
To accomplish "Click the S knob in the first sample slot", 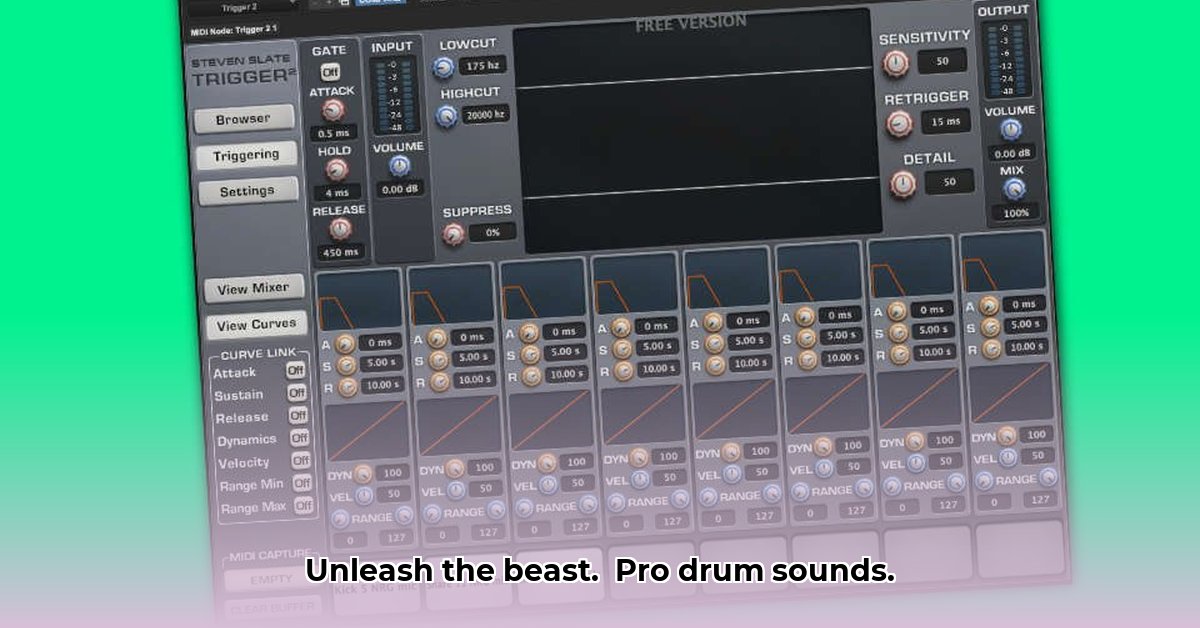I will [x=346, y=365].
